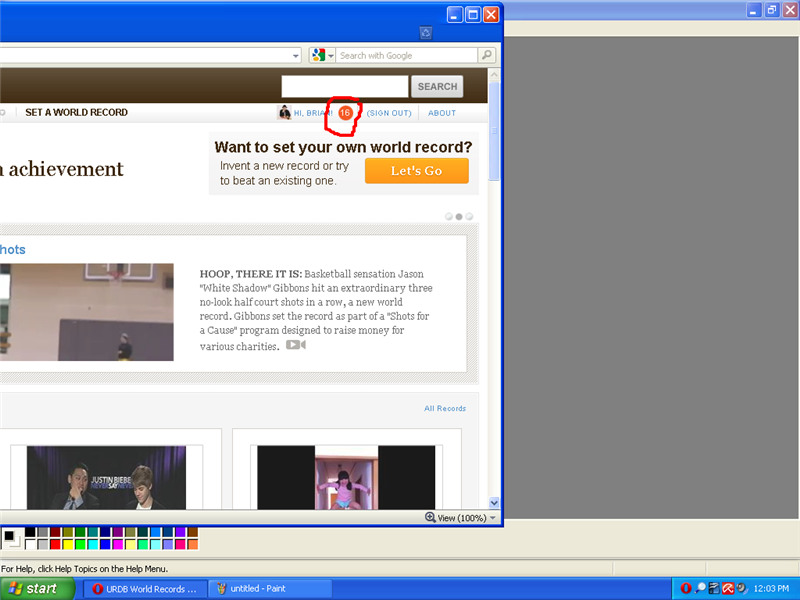Viewport: 800px width, 600px height.
Task: Click the 12:03 PM clock
Action: (x=771, y=589)
